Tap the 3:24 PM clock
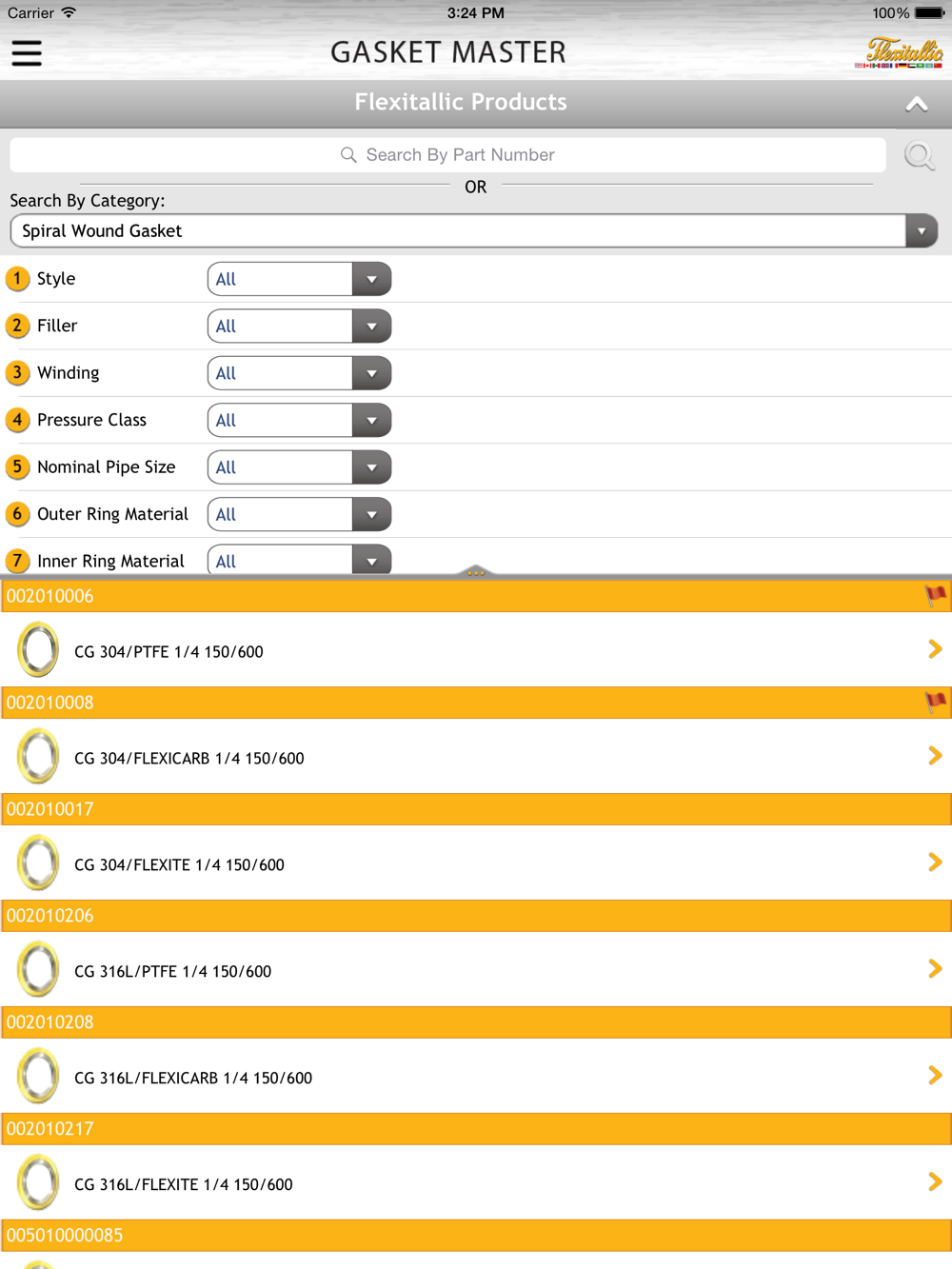The image size is (952, 1269). point(476,13)
